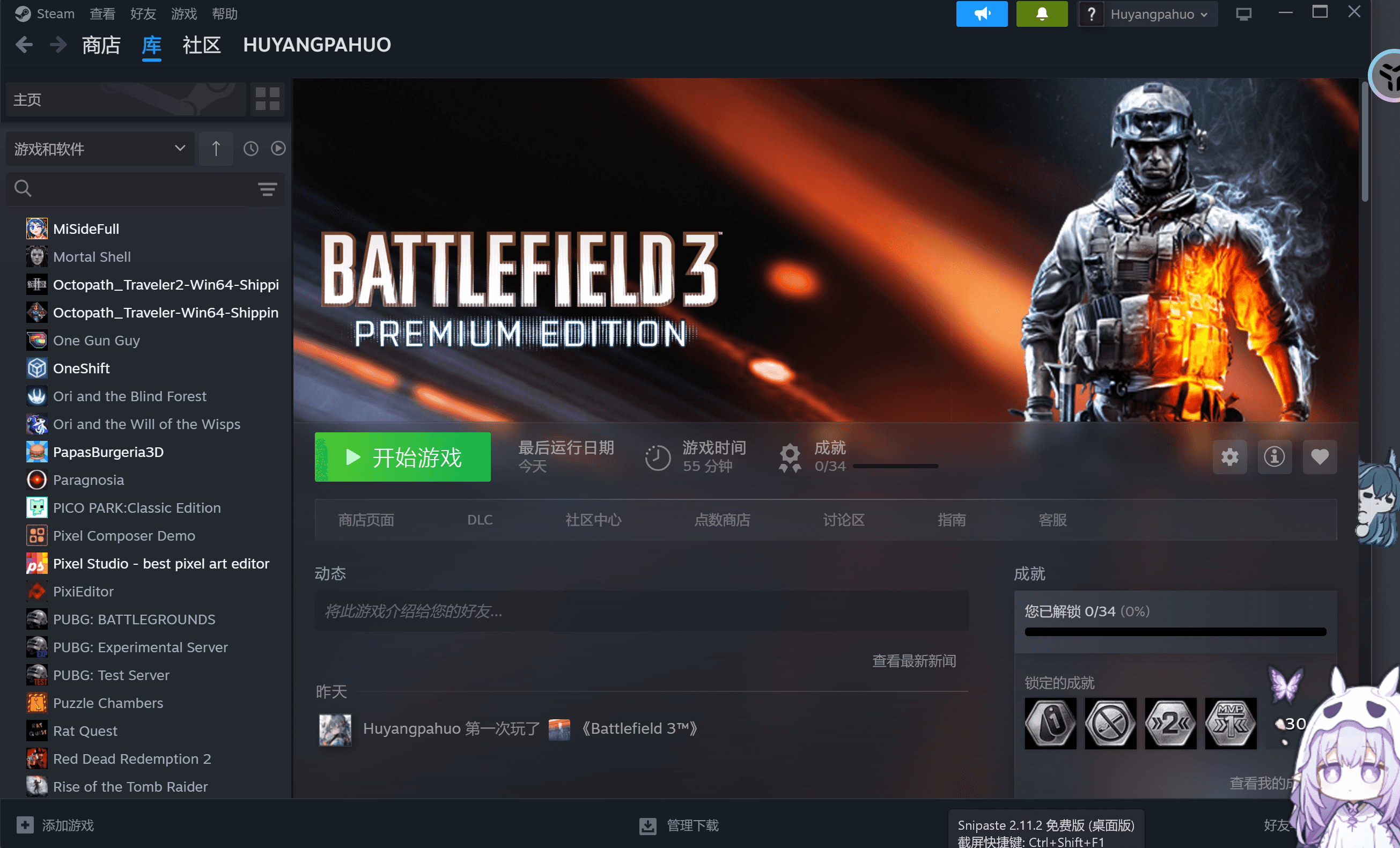This screenshot has width=1400, height=848.
Task: Open 查看最新新闻 link
Action: pos(914,661)
